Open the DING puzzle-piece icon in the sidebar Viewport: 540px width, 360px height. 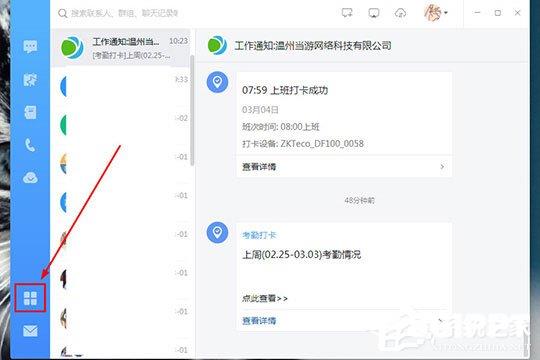pos(30,80)
